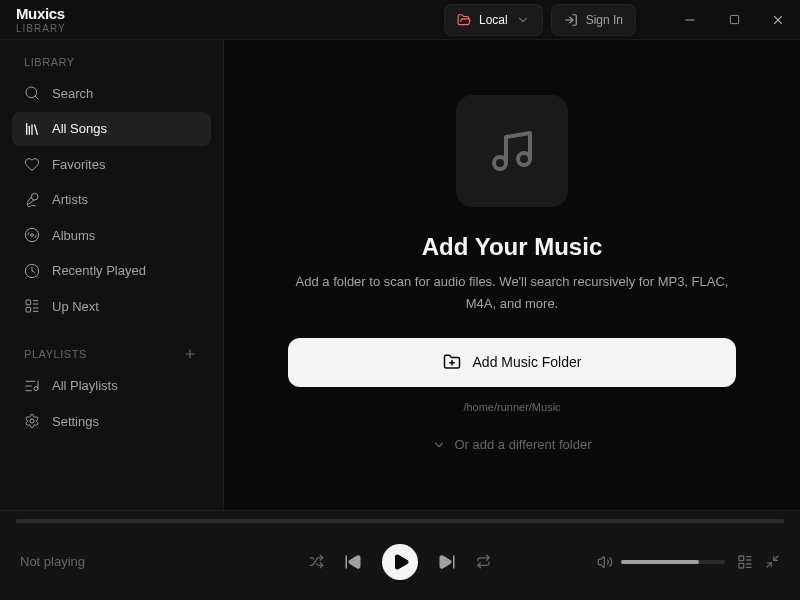Click the Add Music Folder button
Screen dimensions: 800x600
tap(512, 362)
